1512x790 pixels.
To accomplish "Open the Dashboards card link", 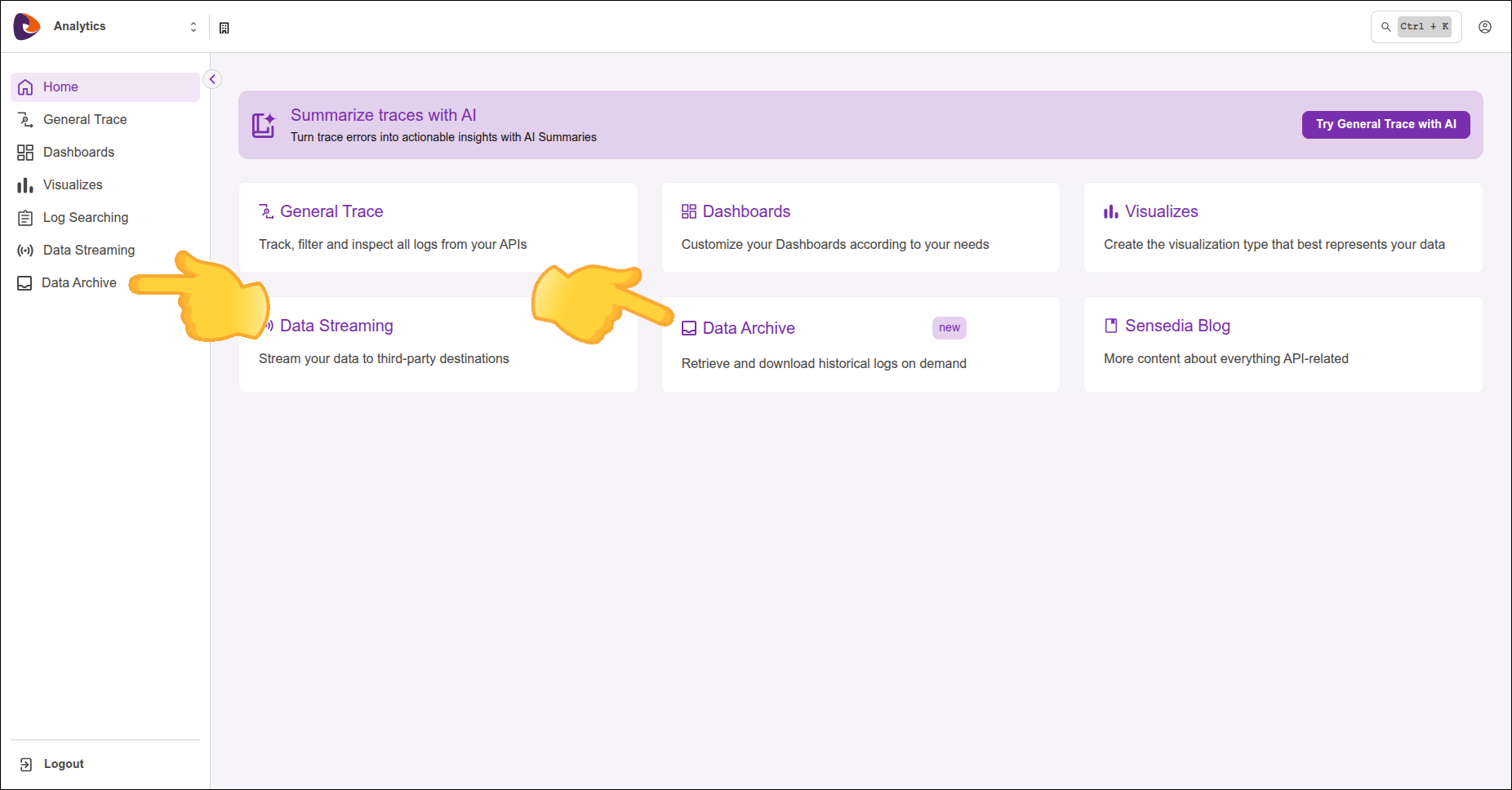I will [746, 211].
